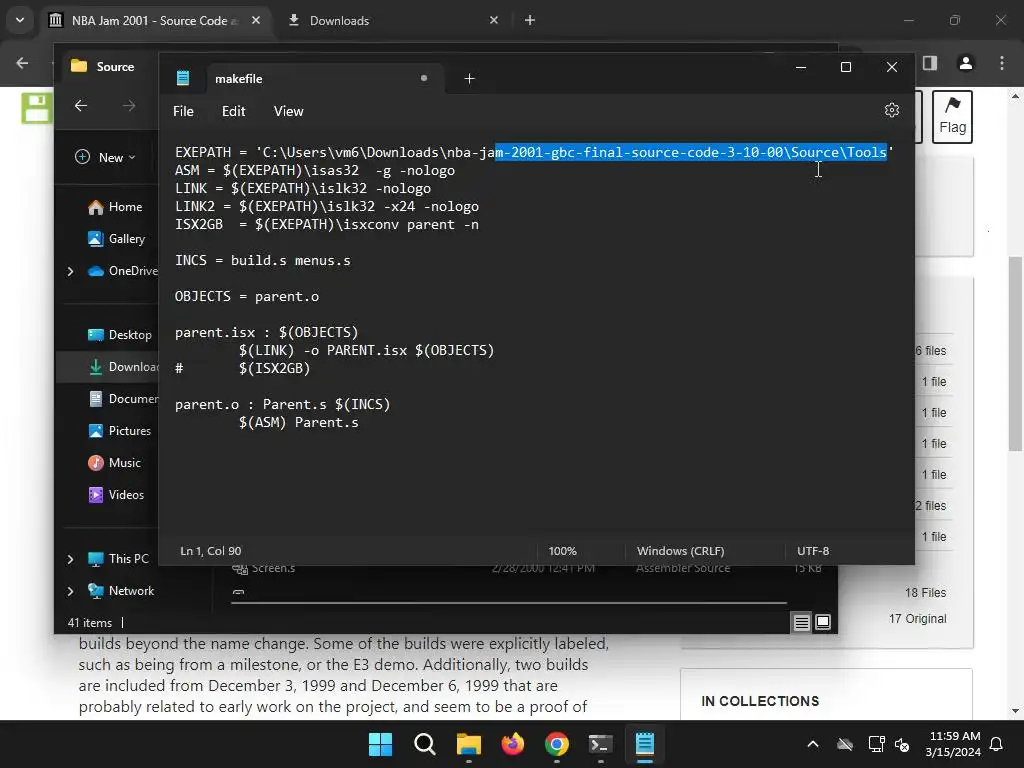Open the File menu in Notepad
The width and height of the screenshot is (1024, 768).
(x=183, y=111)
